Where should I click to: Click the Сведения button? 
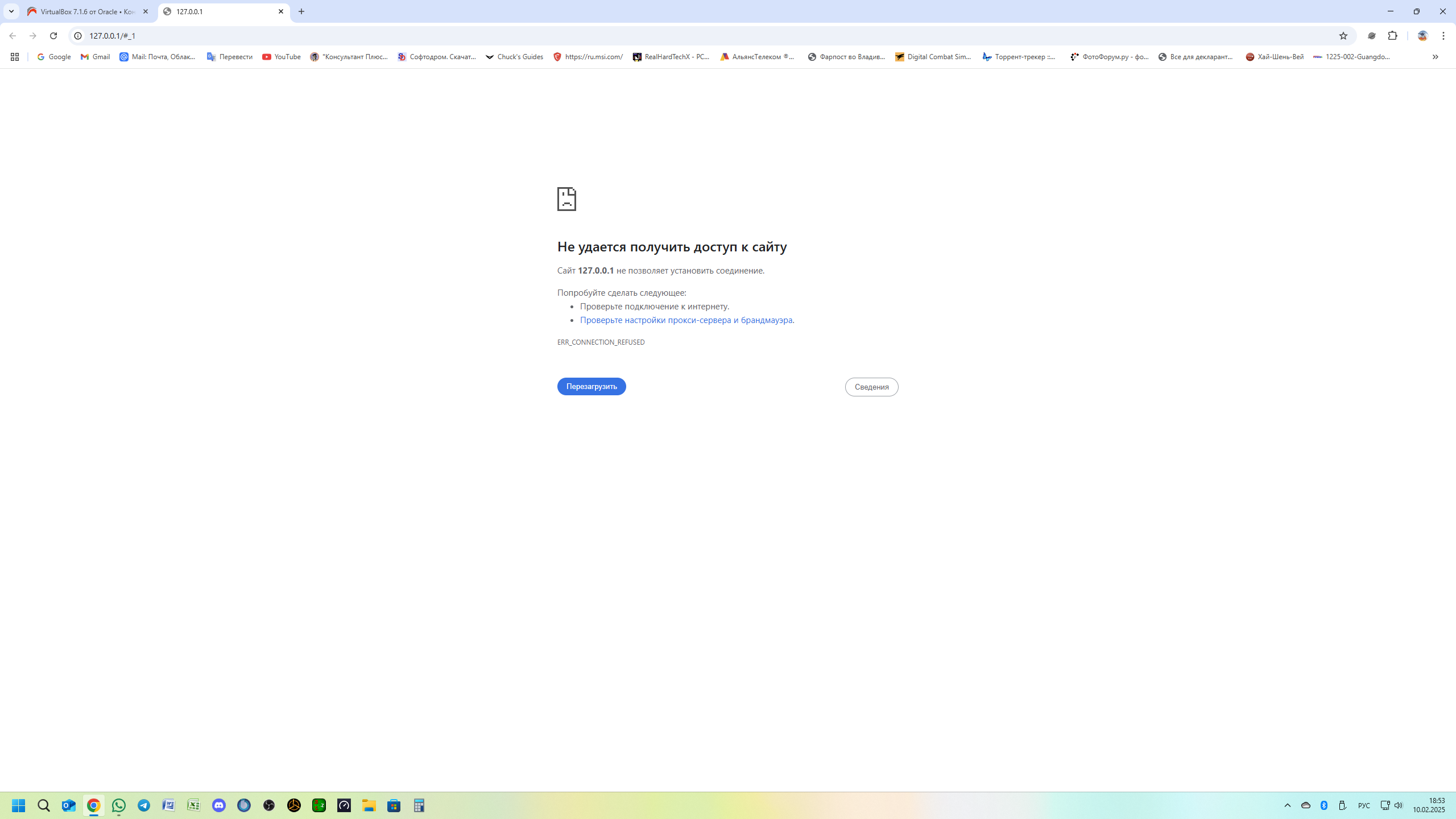pos(871,387)
